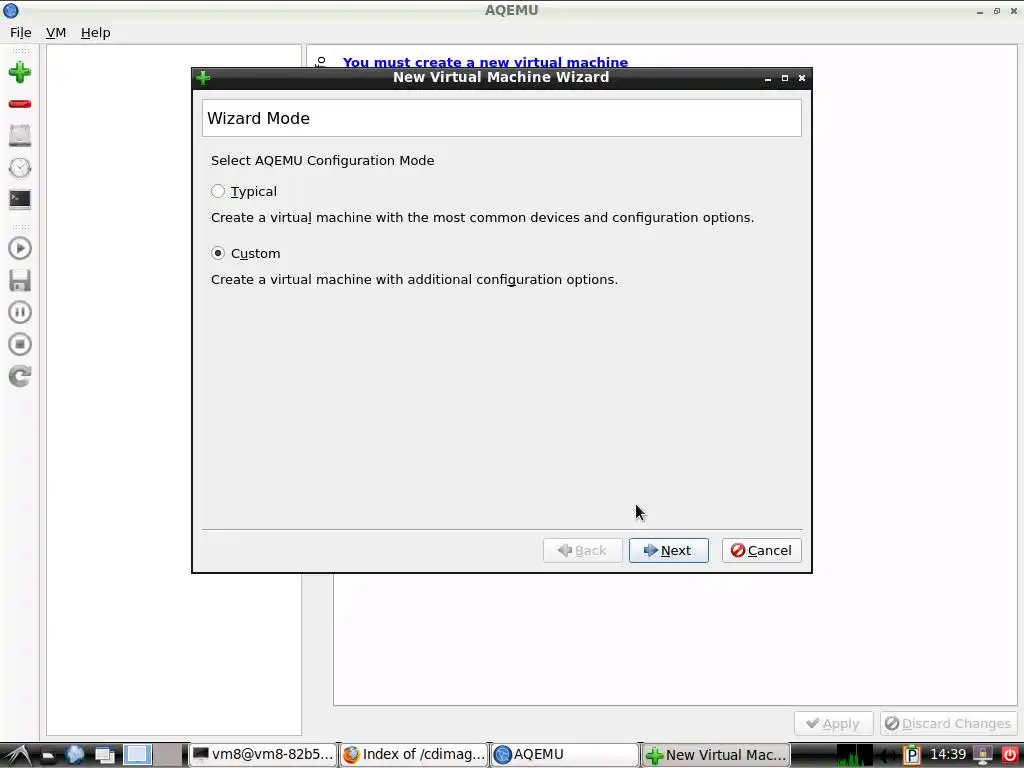Screen dimensions: 1024x768
Task: Switch to AQEMU taskbar entry
Action: click(565, 755)
